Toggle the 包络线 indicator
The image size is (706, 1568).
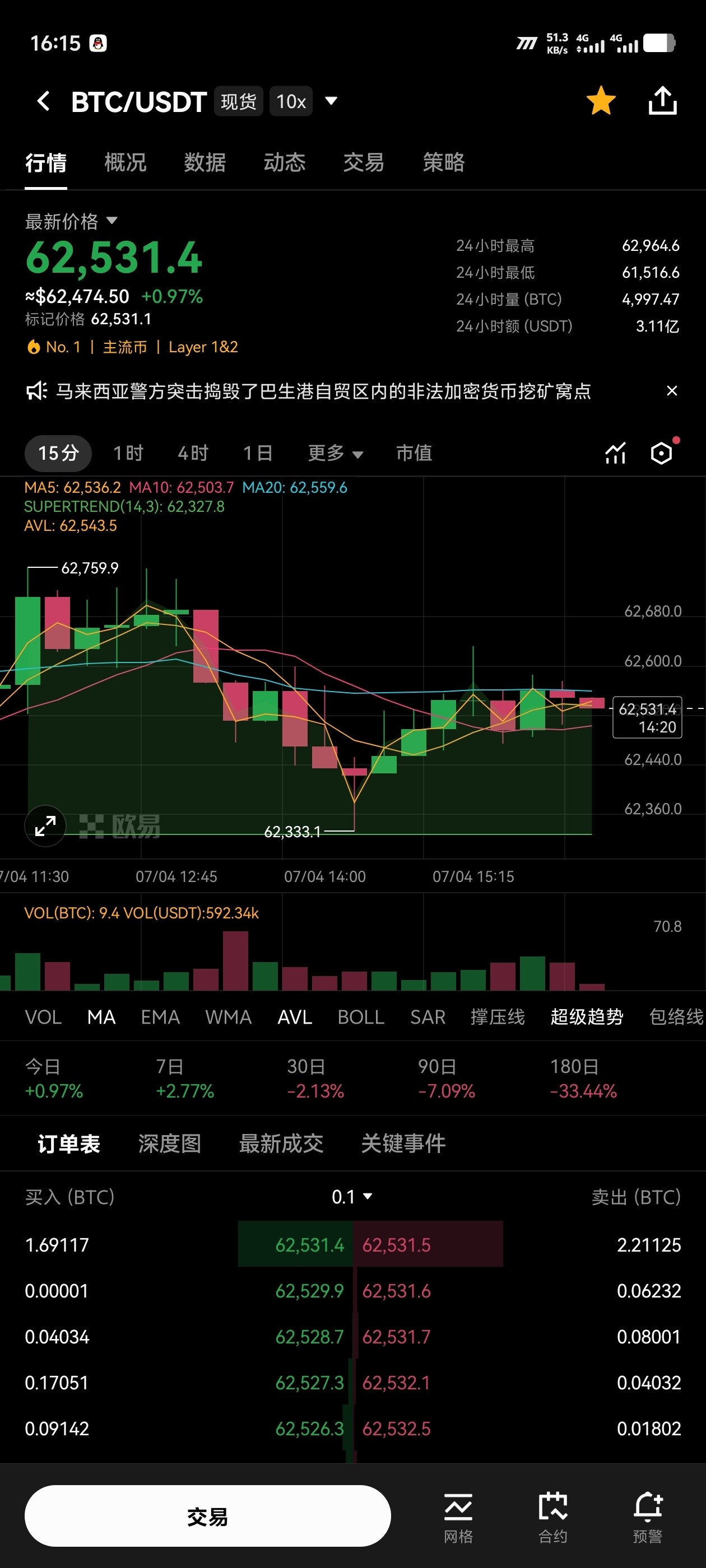click(676, 1016)
